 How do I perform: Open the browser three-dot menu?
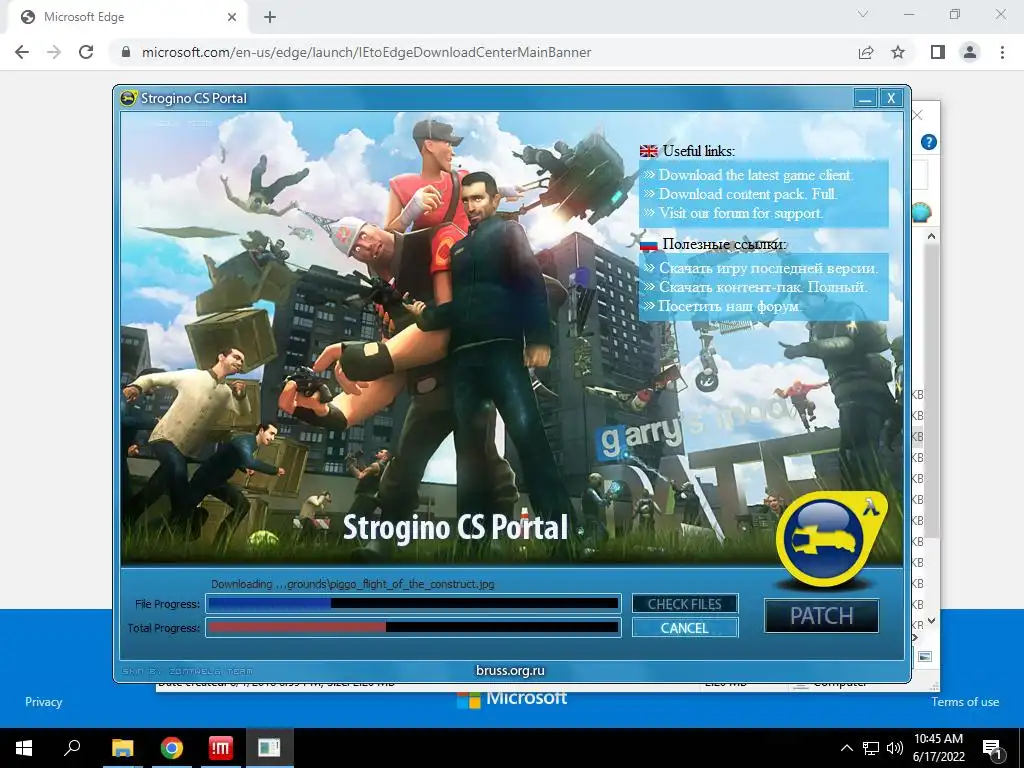tap(1002, 52)
